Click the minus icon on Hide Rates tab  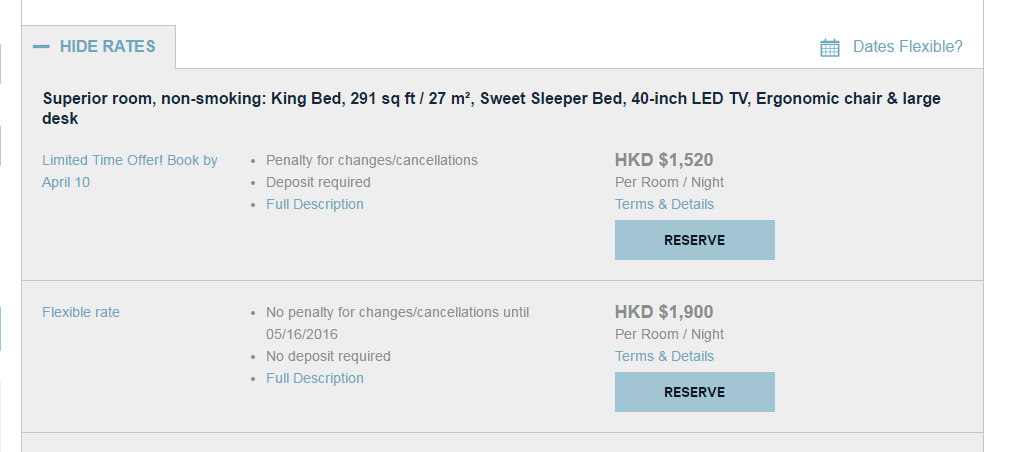(x=41, y=47)
